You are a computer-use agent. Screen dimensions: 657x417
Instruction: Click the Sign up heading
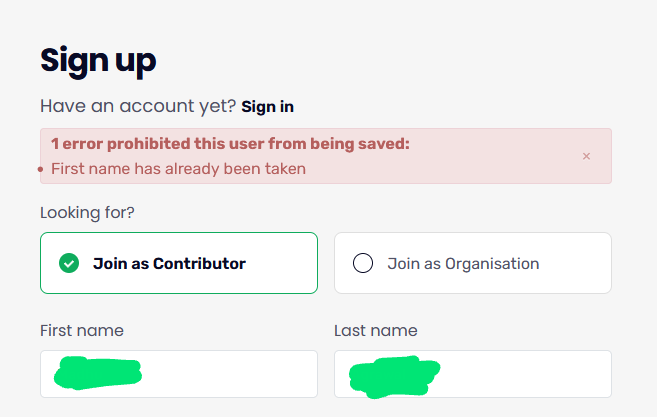click(x=98, y=61)
